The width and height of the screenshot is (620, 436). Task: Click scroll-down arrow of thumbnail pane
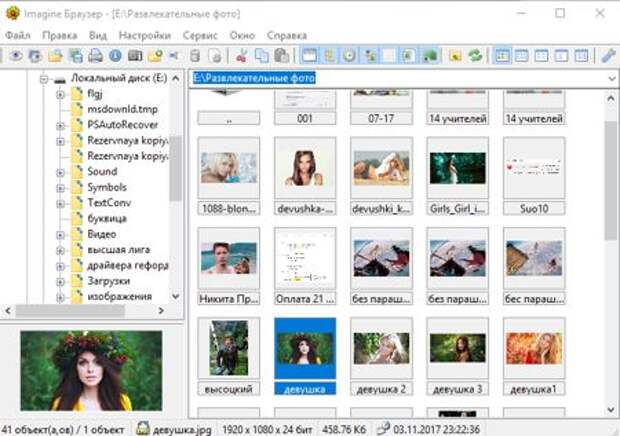tap(611, 409)
